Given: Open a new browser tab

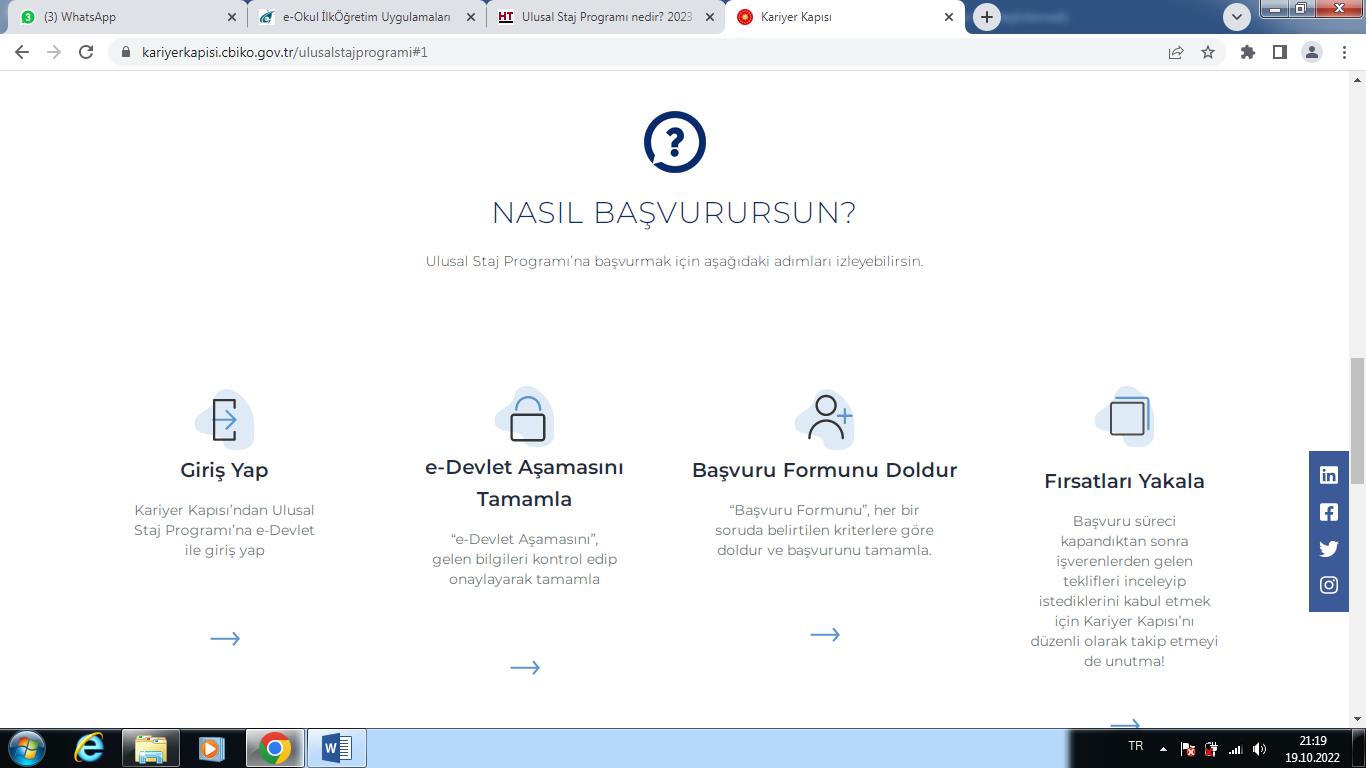Looking at the screenshot, I should pyautogui.click(x=986, y=17).
